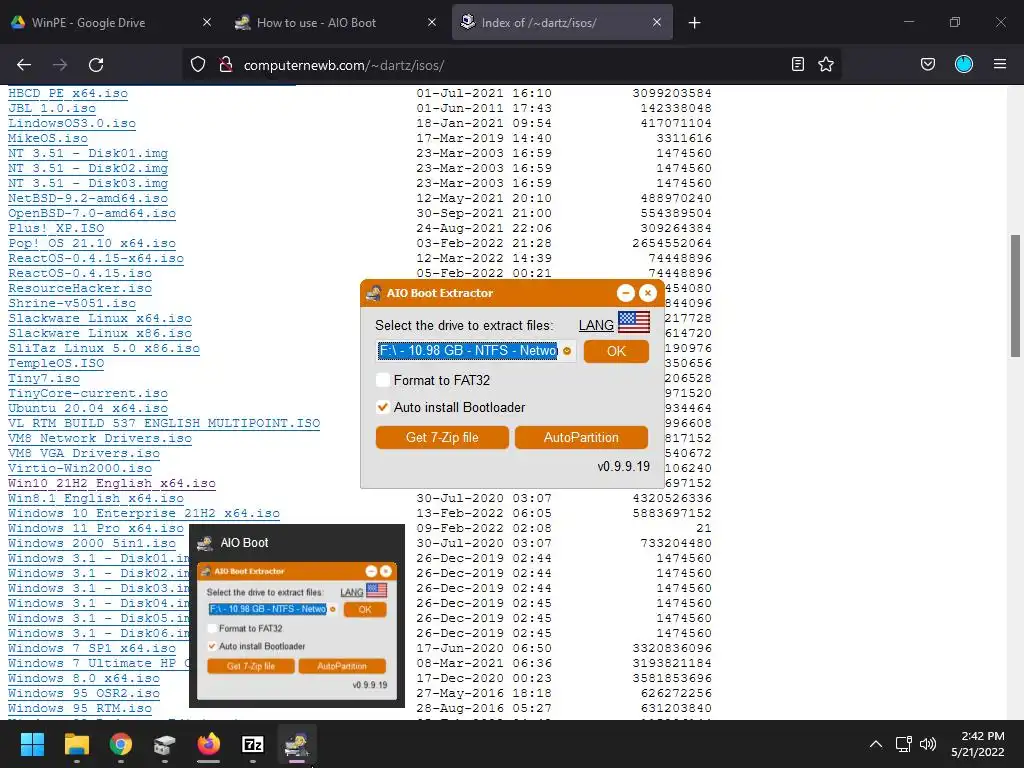
Task: Click the address bar URL
Action: 344,65
